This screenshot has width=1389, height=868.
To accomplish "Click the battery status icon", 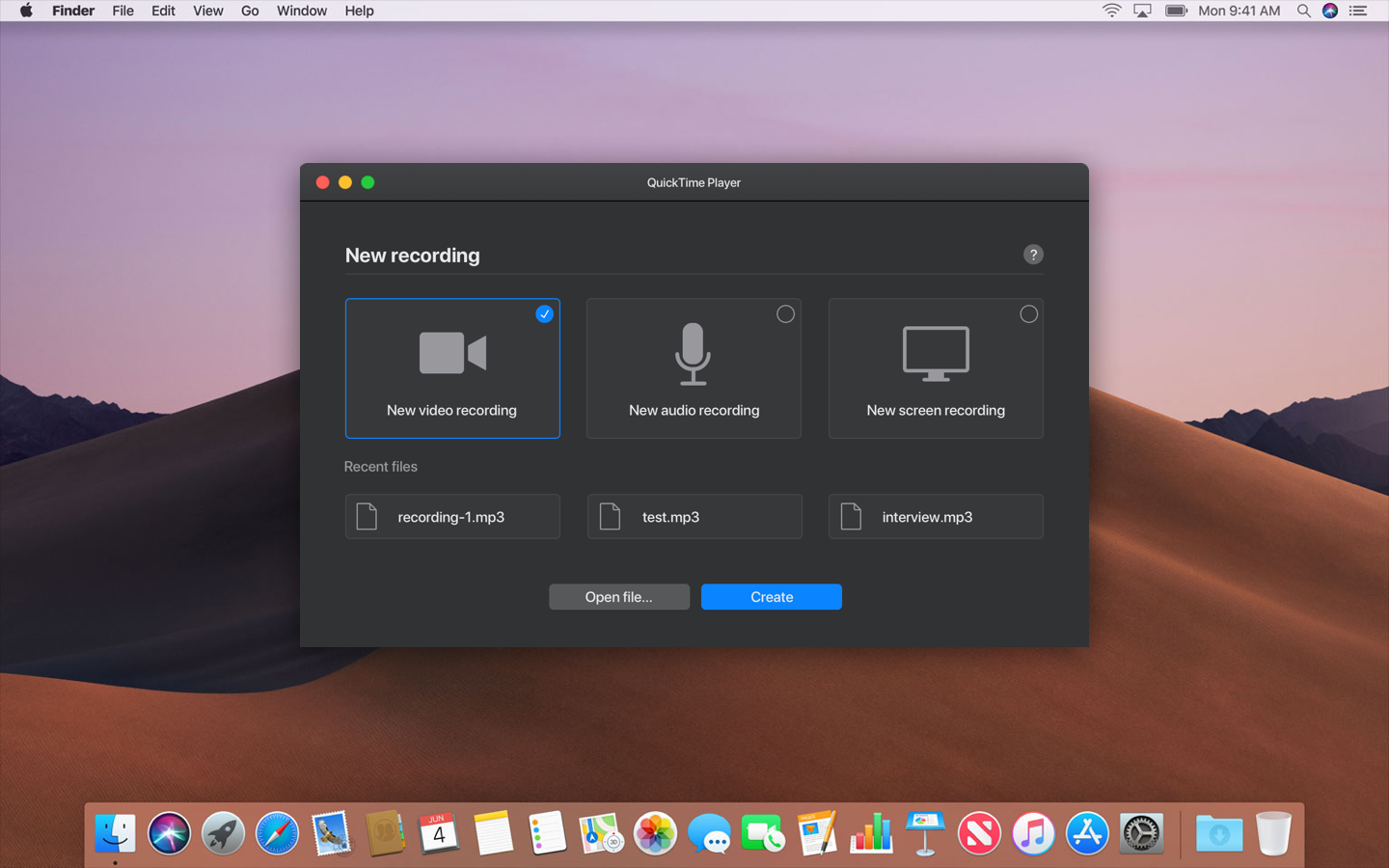I will click(1176, 11).
